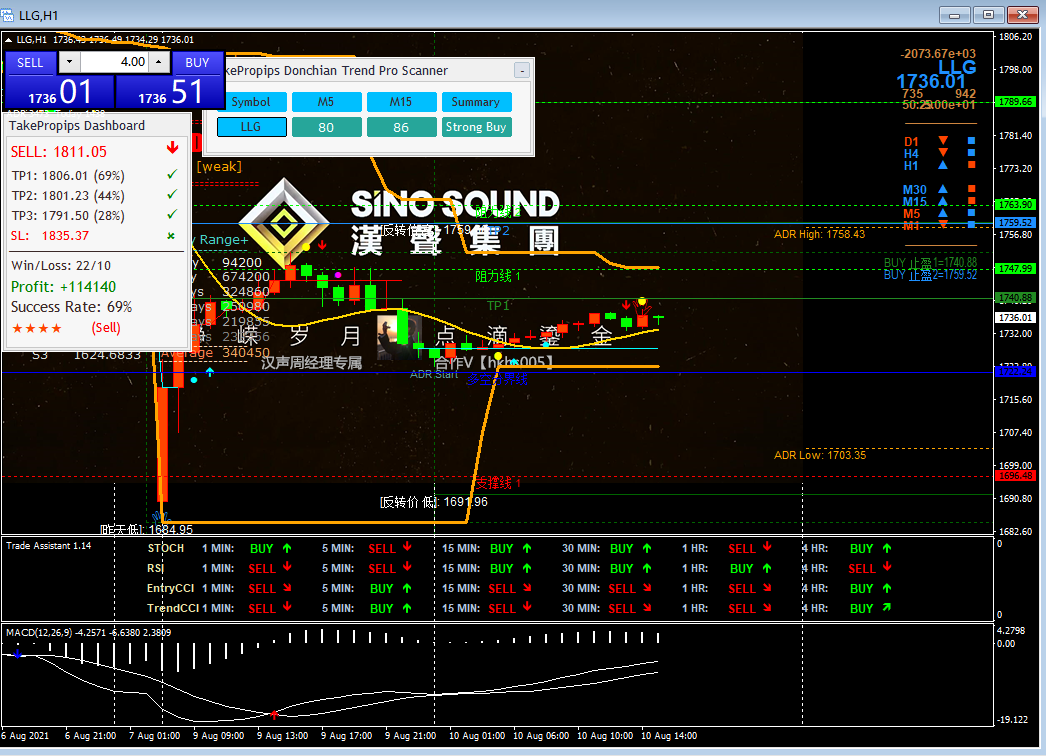1046x756 pixels.
Task: Click the red down arrow for STOCH 5 MIN
Action: pyautogui.click(x=407, y=547)
